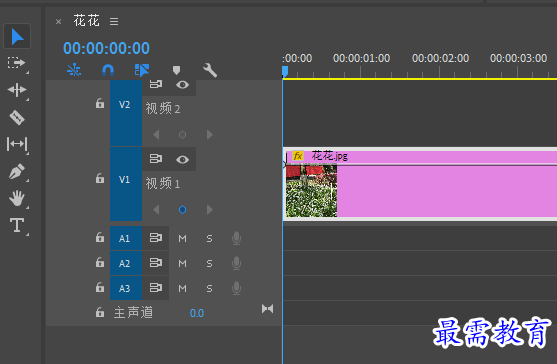This screenshot has height=364, width=557.
Task: Select the Selection tool arrow
Action: [17, 36]
